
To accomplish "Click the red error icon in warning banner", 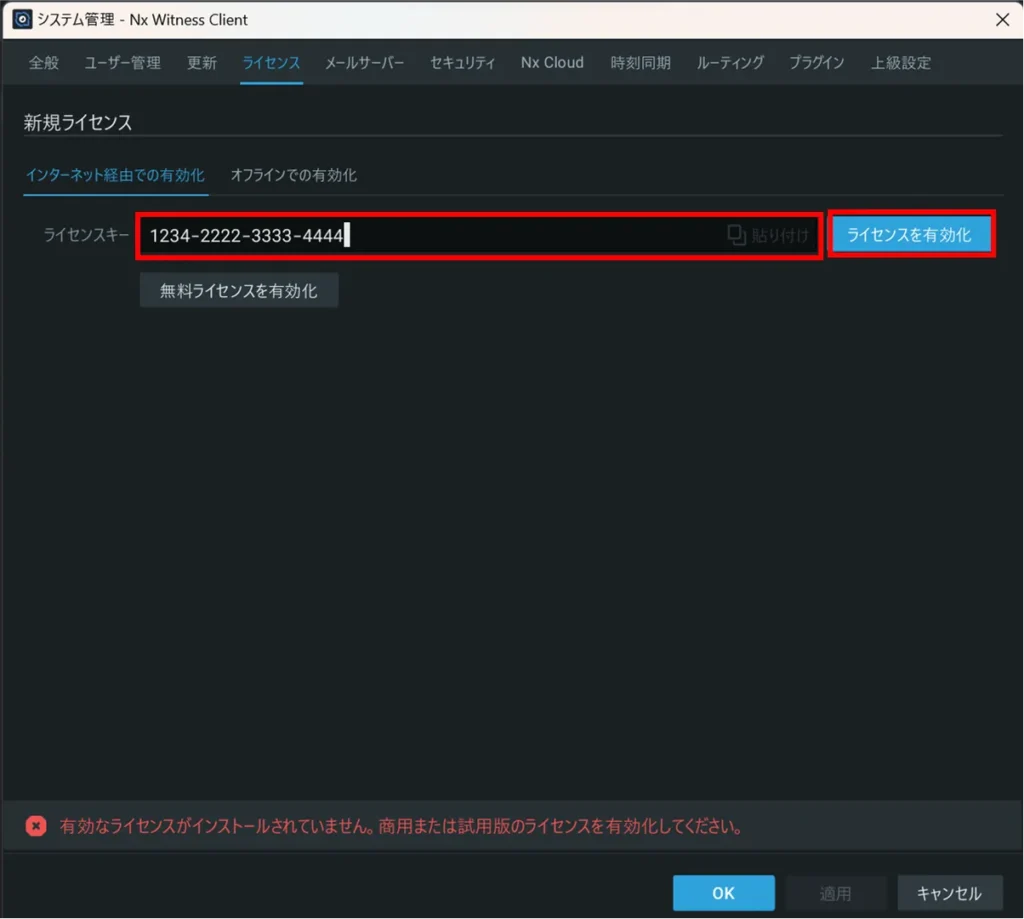I will click(36, 826).
